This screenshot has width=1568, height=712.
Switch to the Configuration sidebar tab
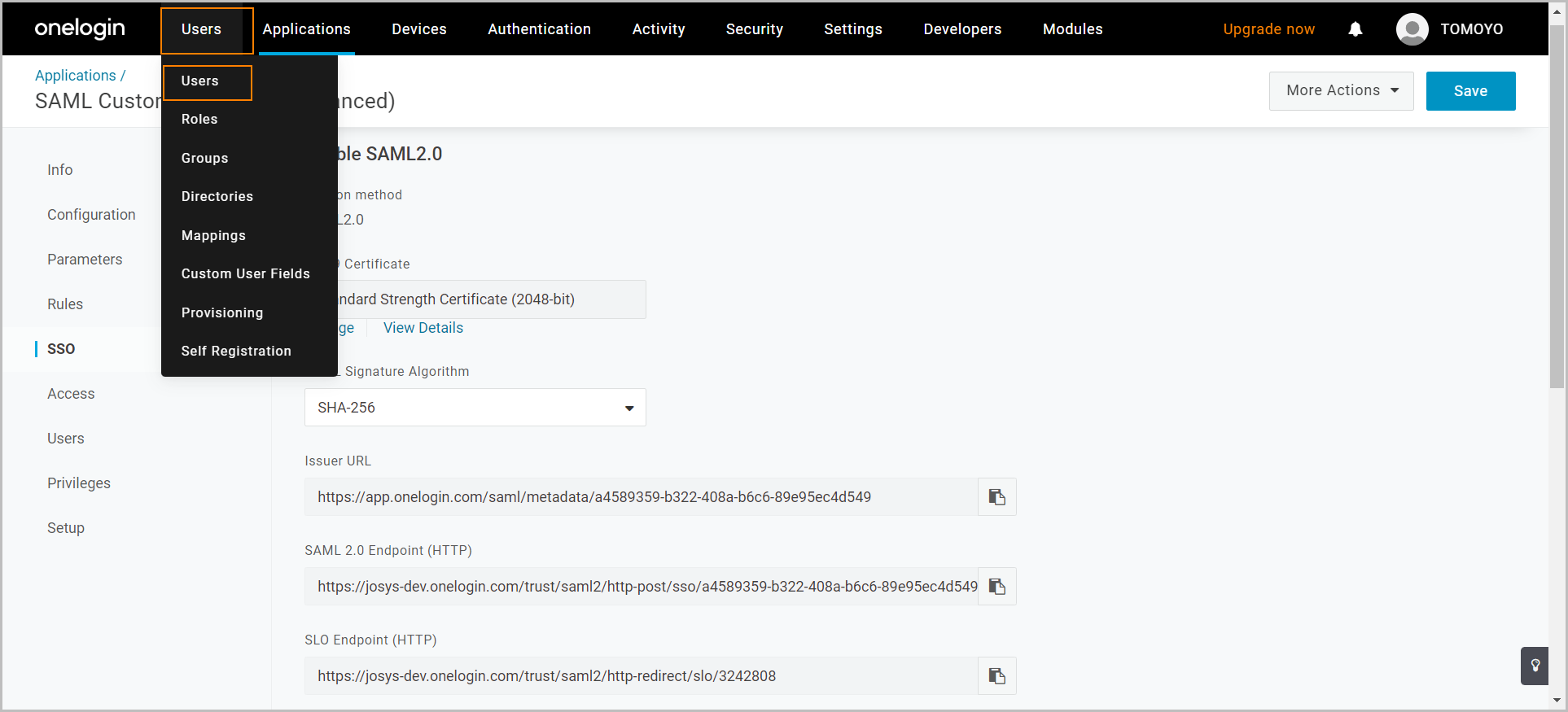[x=91, y=215]
